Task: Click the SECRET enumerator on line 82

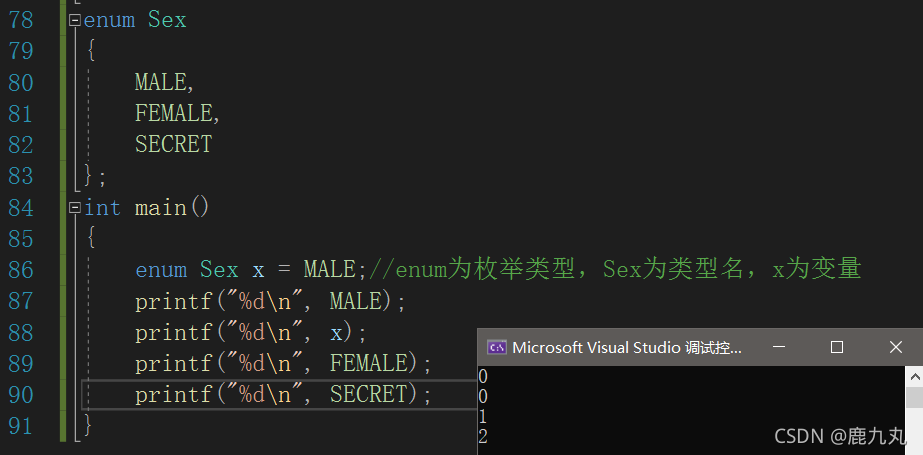Action: click(173, 145)
